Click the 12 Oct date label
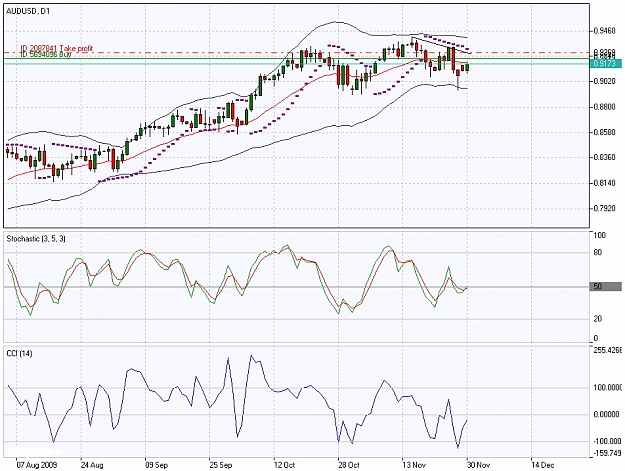 (x=285, y=465)
